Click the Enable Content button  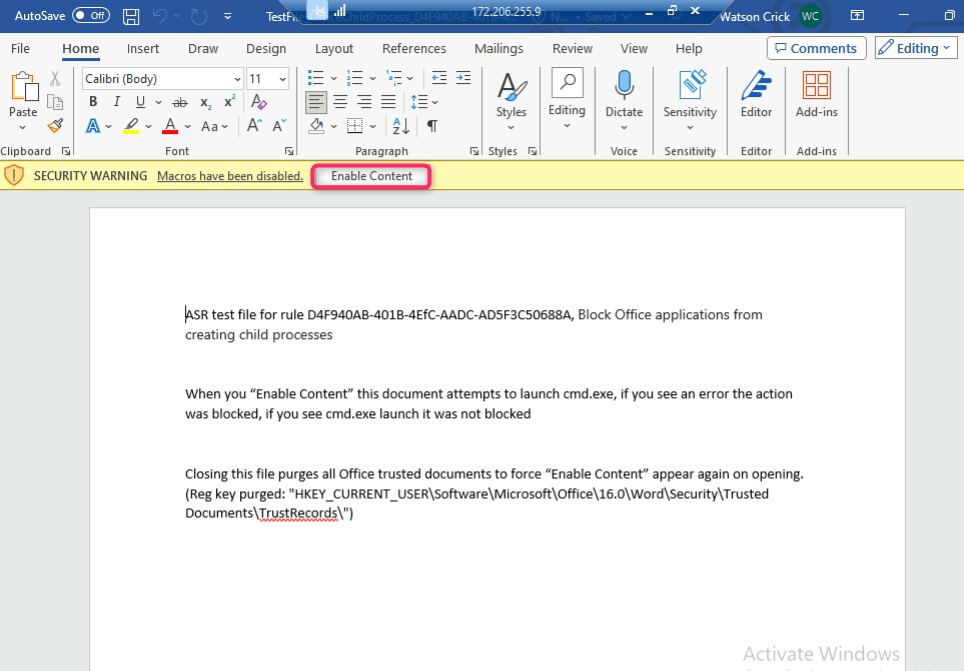tap(372, 176)
